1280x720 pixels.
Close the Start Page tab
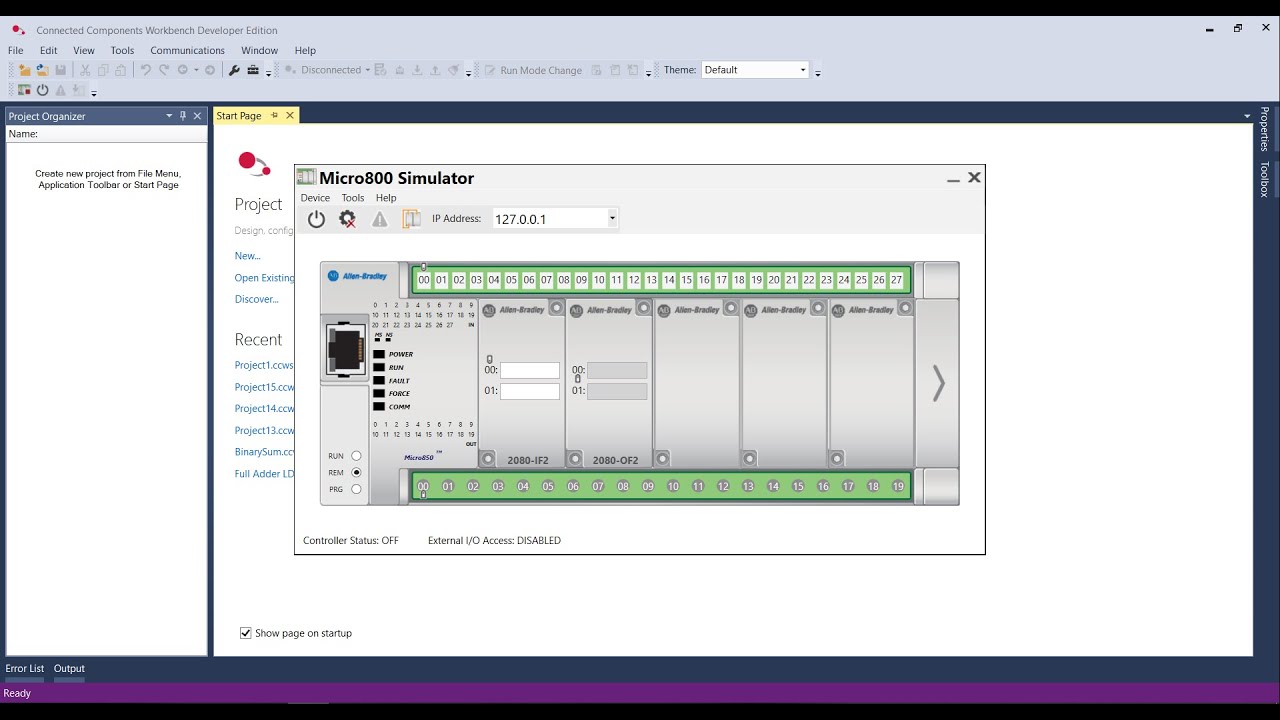coord(290,115)
